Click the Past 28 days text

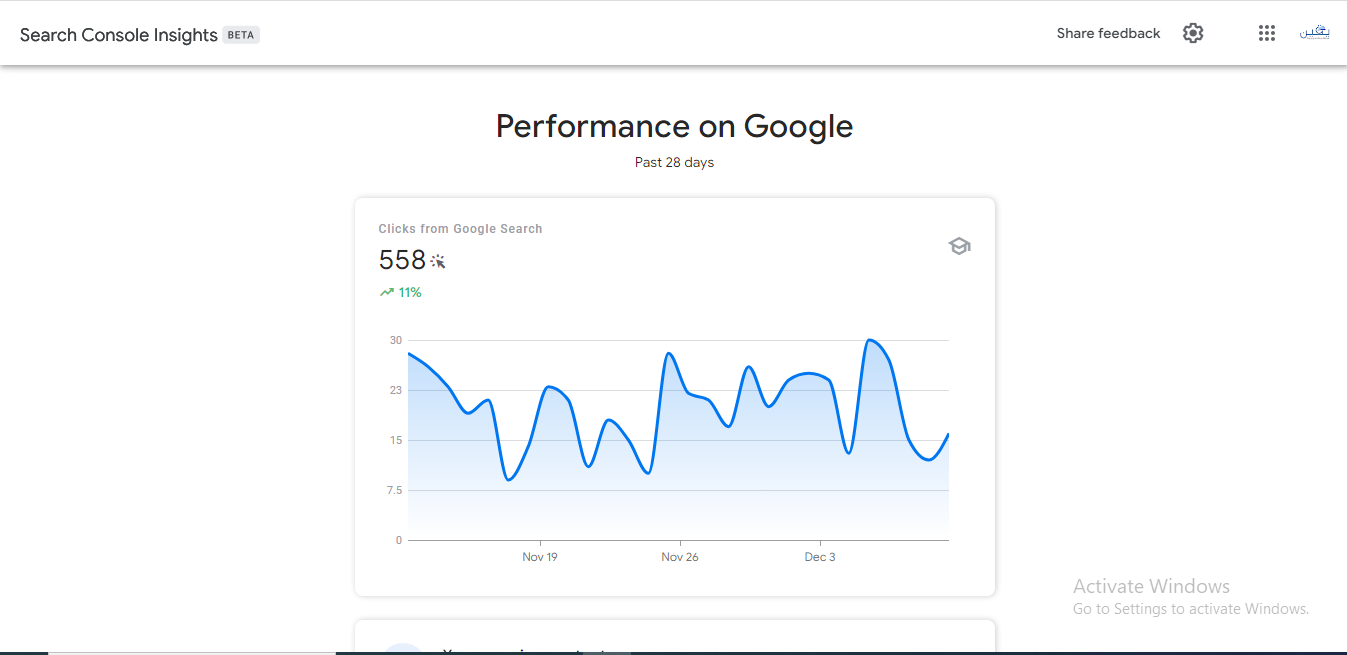(674, 162)
